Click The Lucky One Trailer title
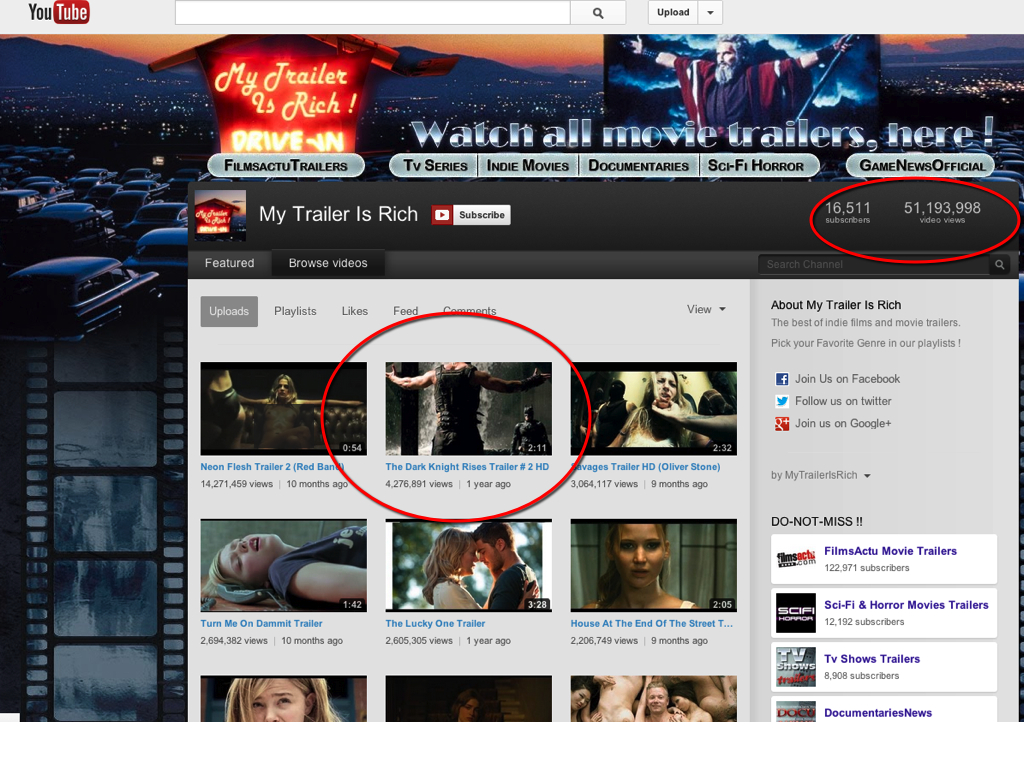This screenshot has height=768, width=1024. click(435, 624)
